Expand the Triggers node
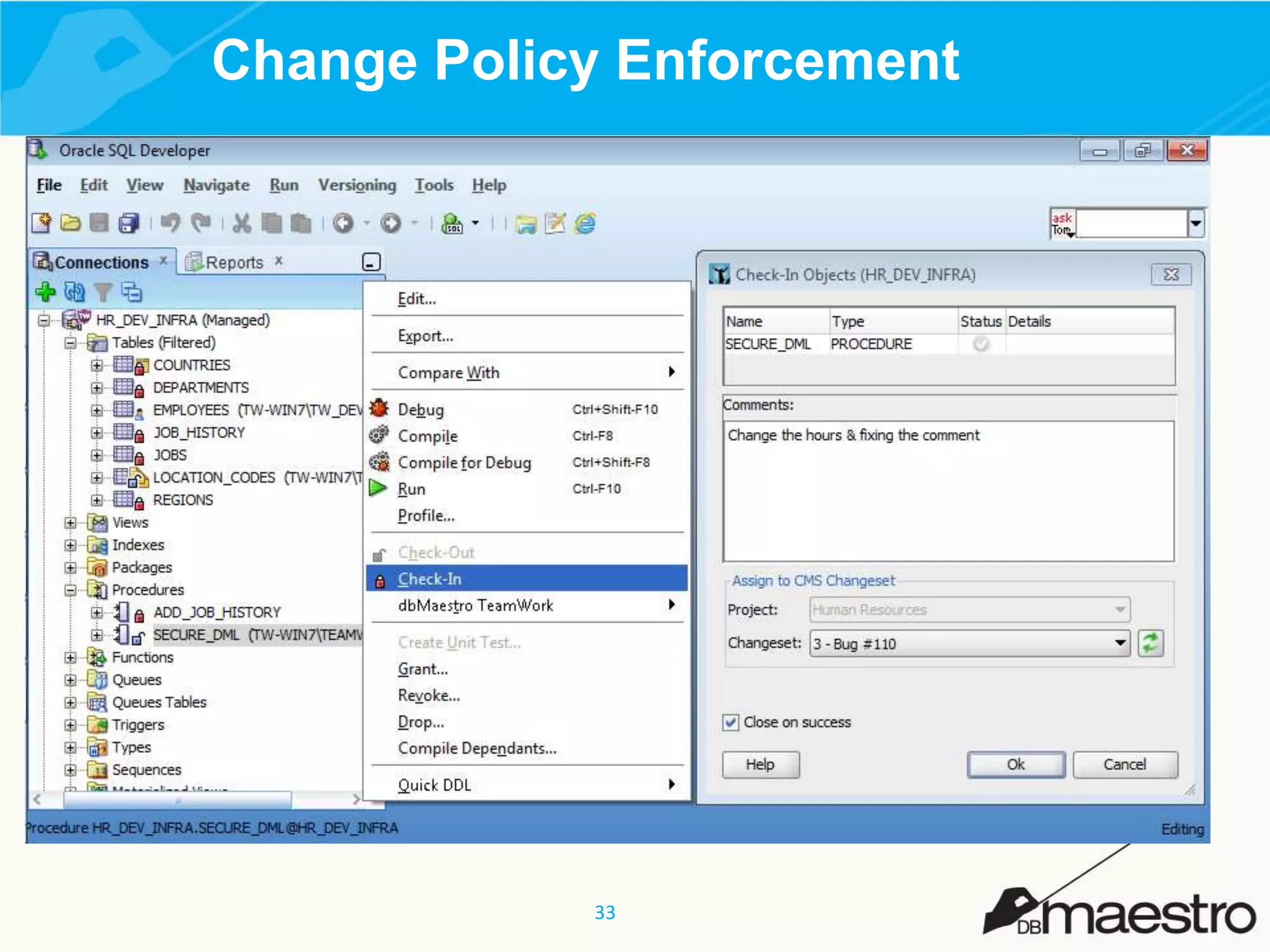 click(71, 725)
